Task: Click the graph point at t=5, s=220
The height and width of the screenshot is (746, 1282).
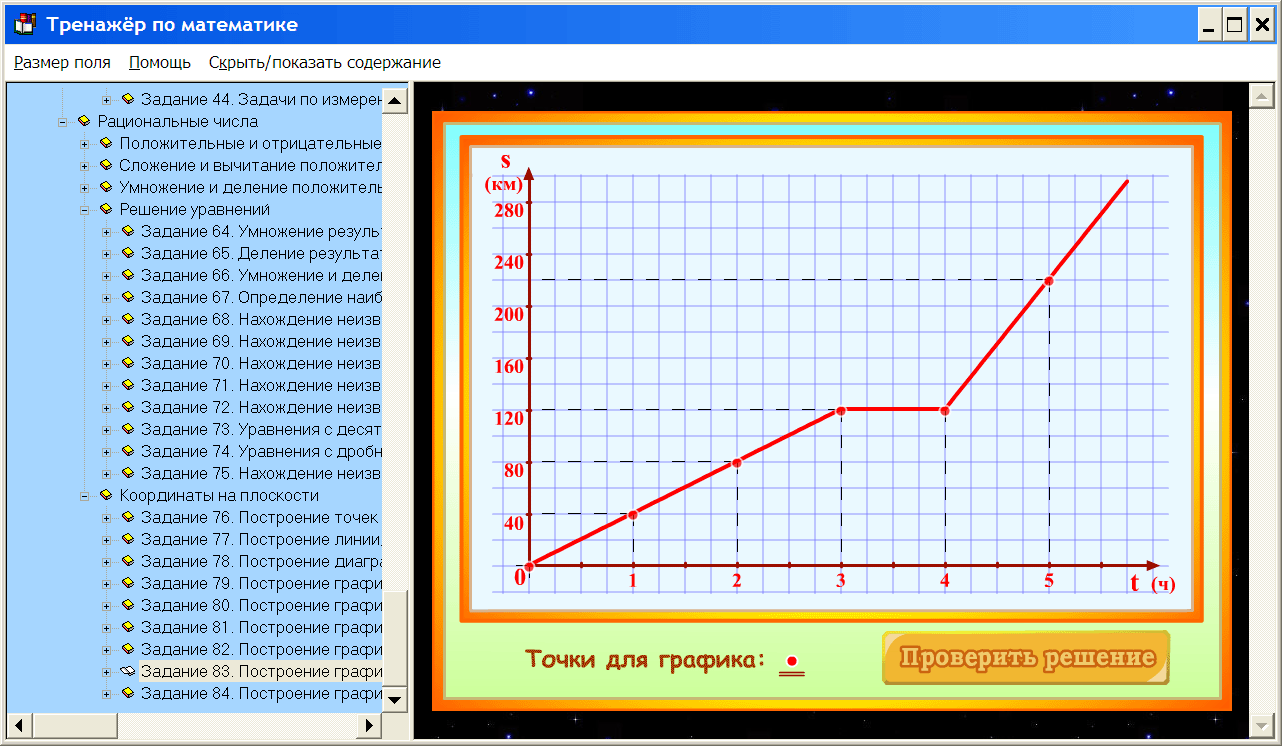Action: (x=1049, y=280)
